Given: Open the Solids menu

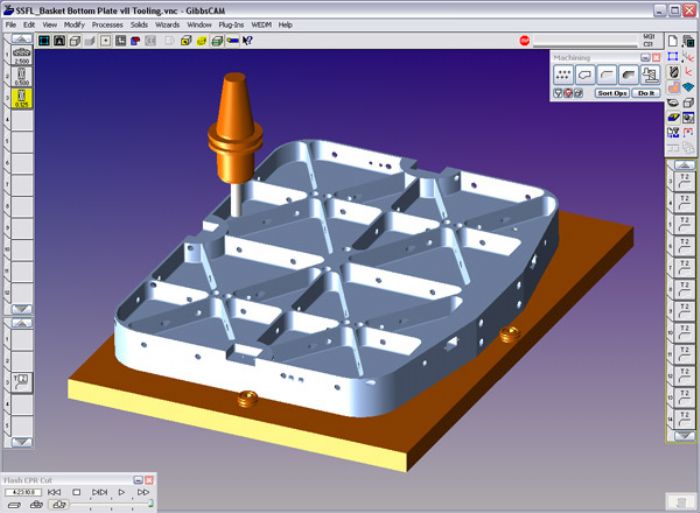Looking at the screenshot, I should [x=139, y=25].
